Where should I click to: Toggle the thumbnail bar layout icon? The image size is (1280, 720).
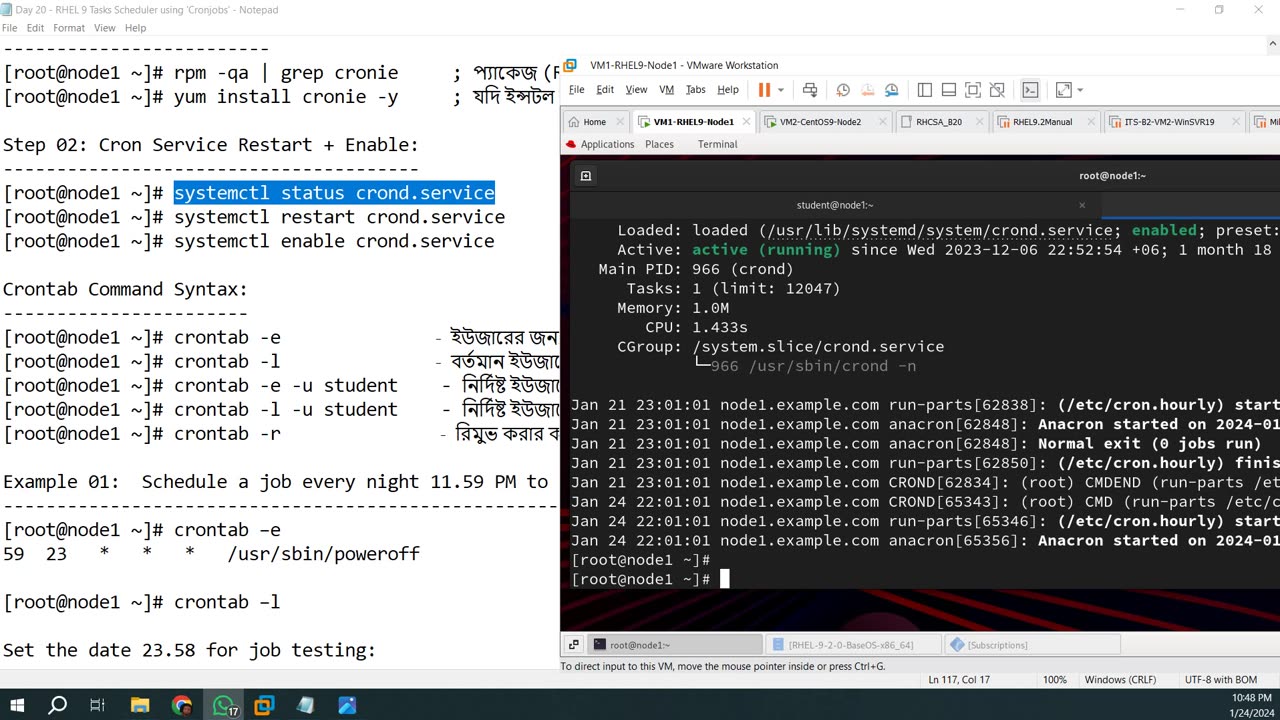949,90
